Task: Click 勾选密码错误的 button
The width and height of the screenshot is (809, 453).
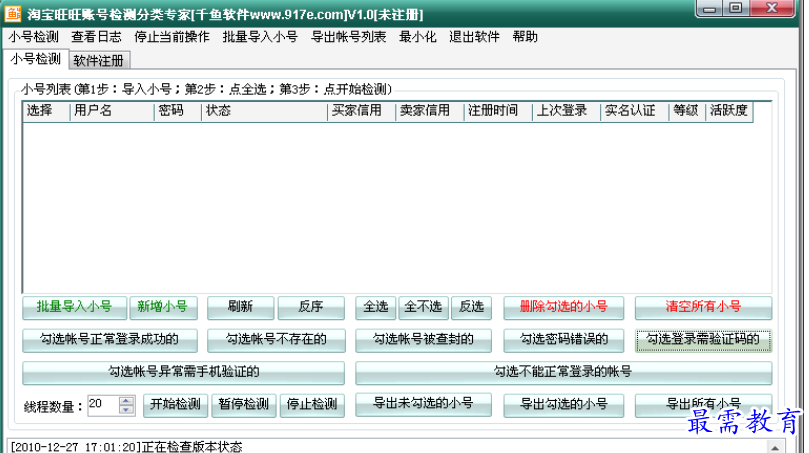Action: 563,341
